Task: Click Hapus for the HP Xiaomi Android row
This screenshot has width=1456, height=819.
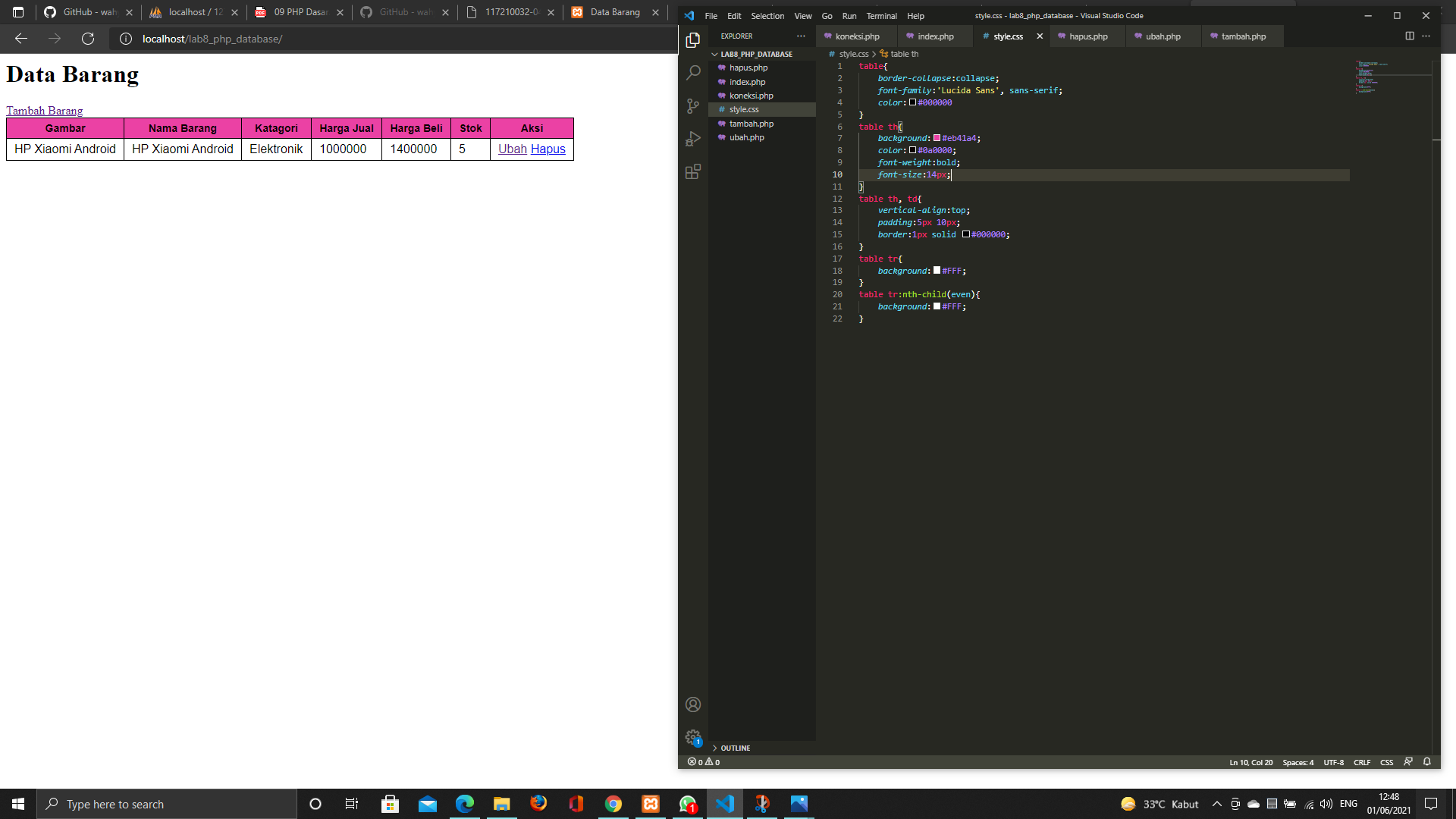Action: pos(548,149)
